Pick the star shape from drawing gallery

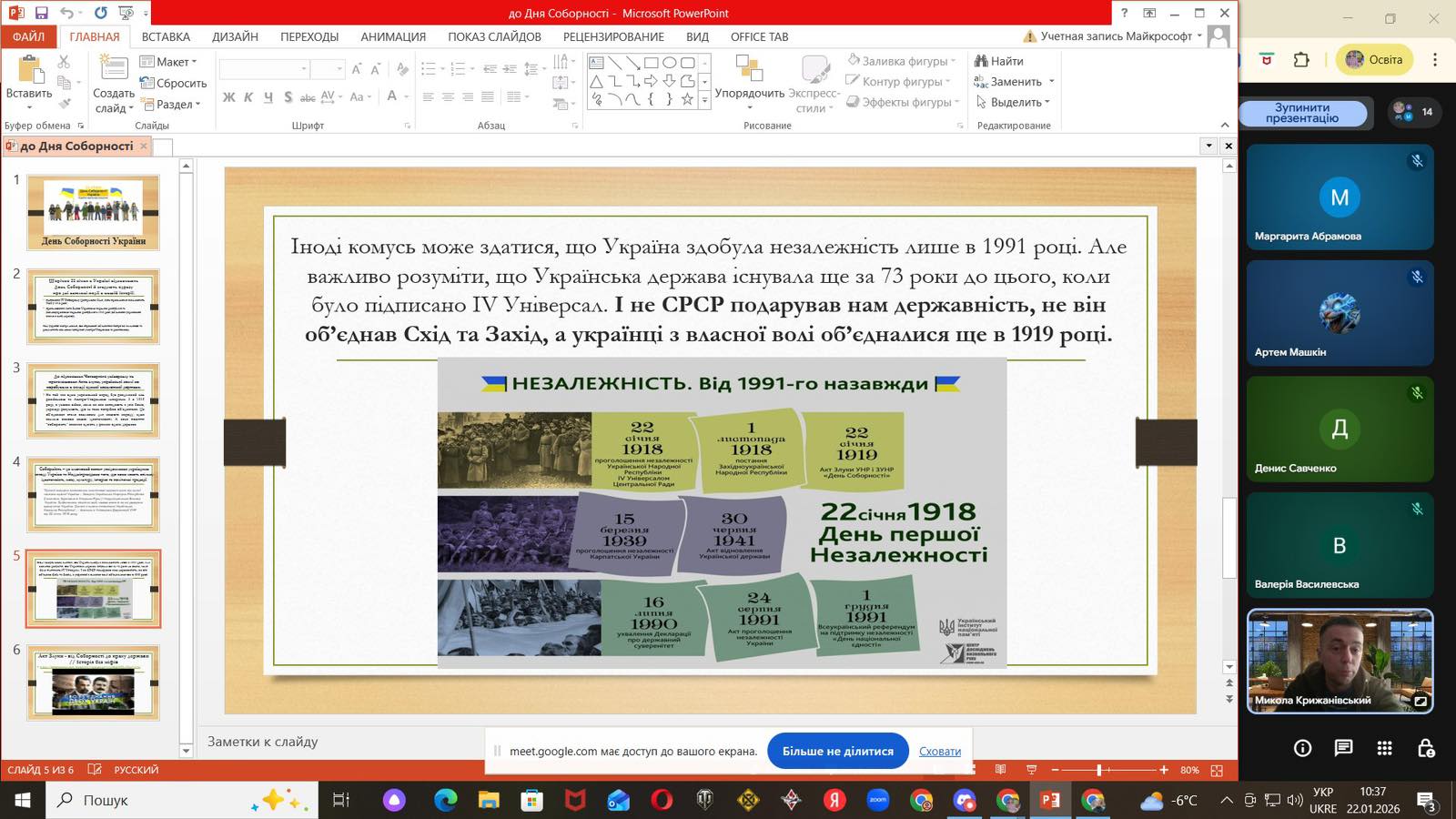point(687,99)
